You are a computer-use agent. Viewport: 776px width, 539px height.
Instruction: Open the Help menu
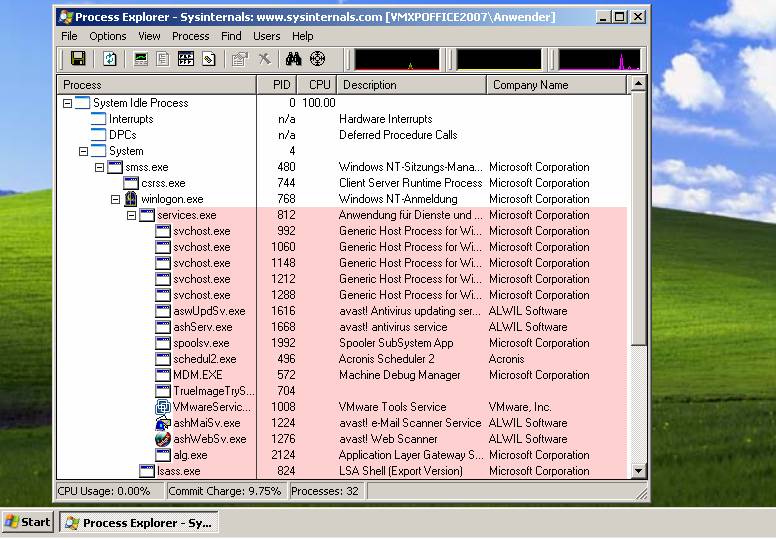[x=302, y=36]
